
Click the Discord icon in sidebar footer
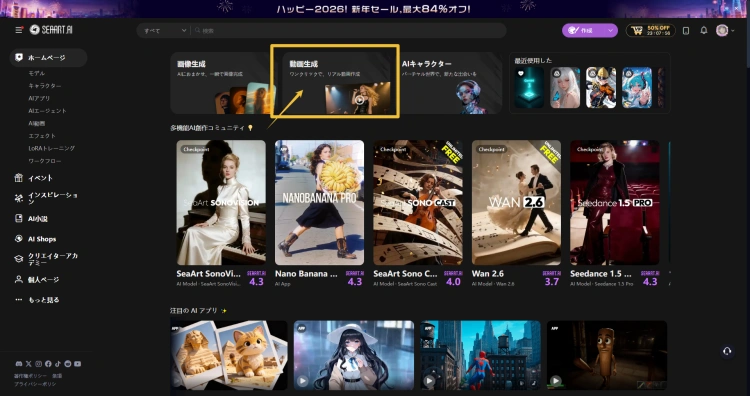(18, 364)
